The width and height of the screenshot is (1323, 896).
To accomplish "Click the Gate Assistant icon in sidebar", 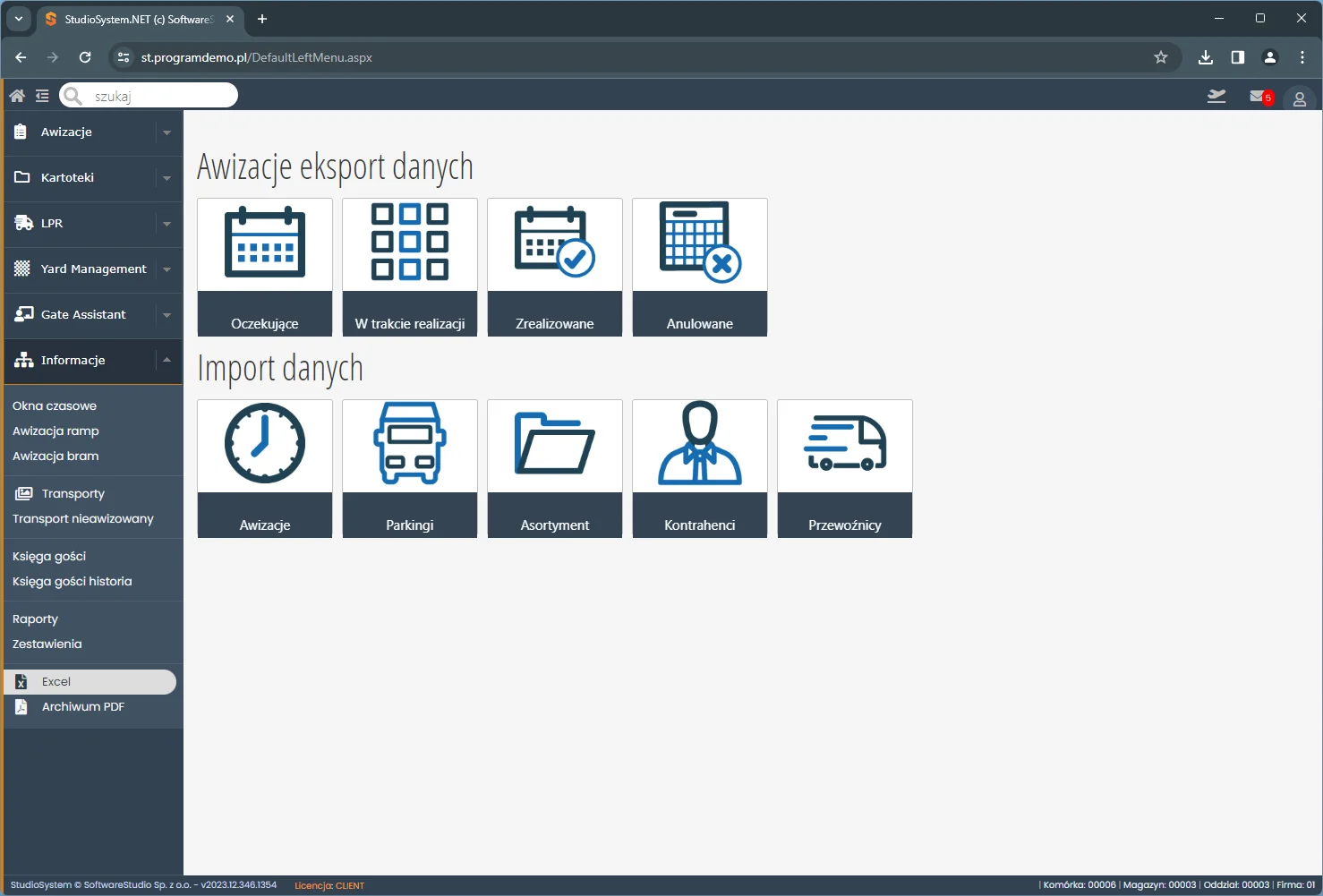I will pos(24,314).
